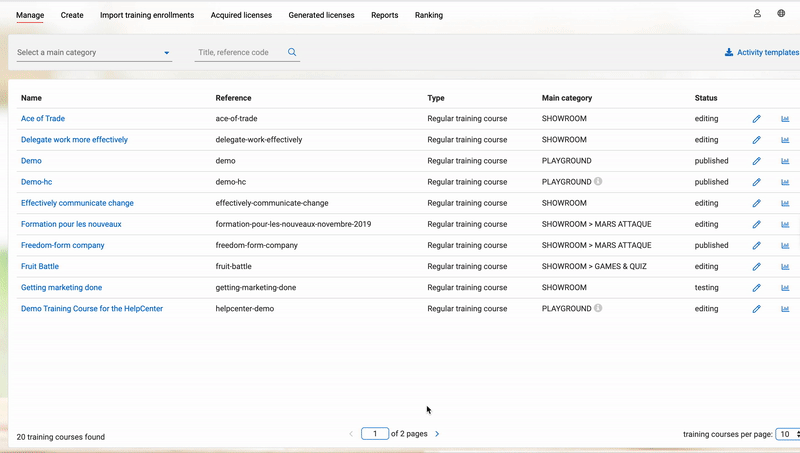The height and width of the screenshot is (453, 800).
Task: Open Import training enrollments tab
Action: click(x=147, y=15)
